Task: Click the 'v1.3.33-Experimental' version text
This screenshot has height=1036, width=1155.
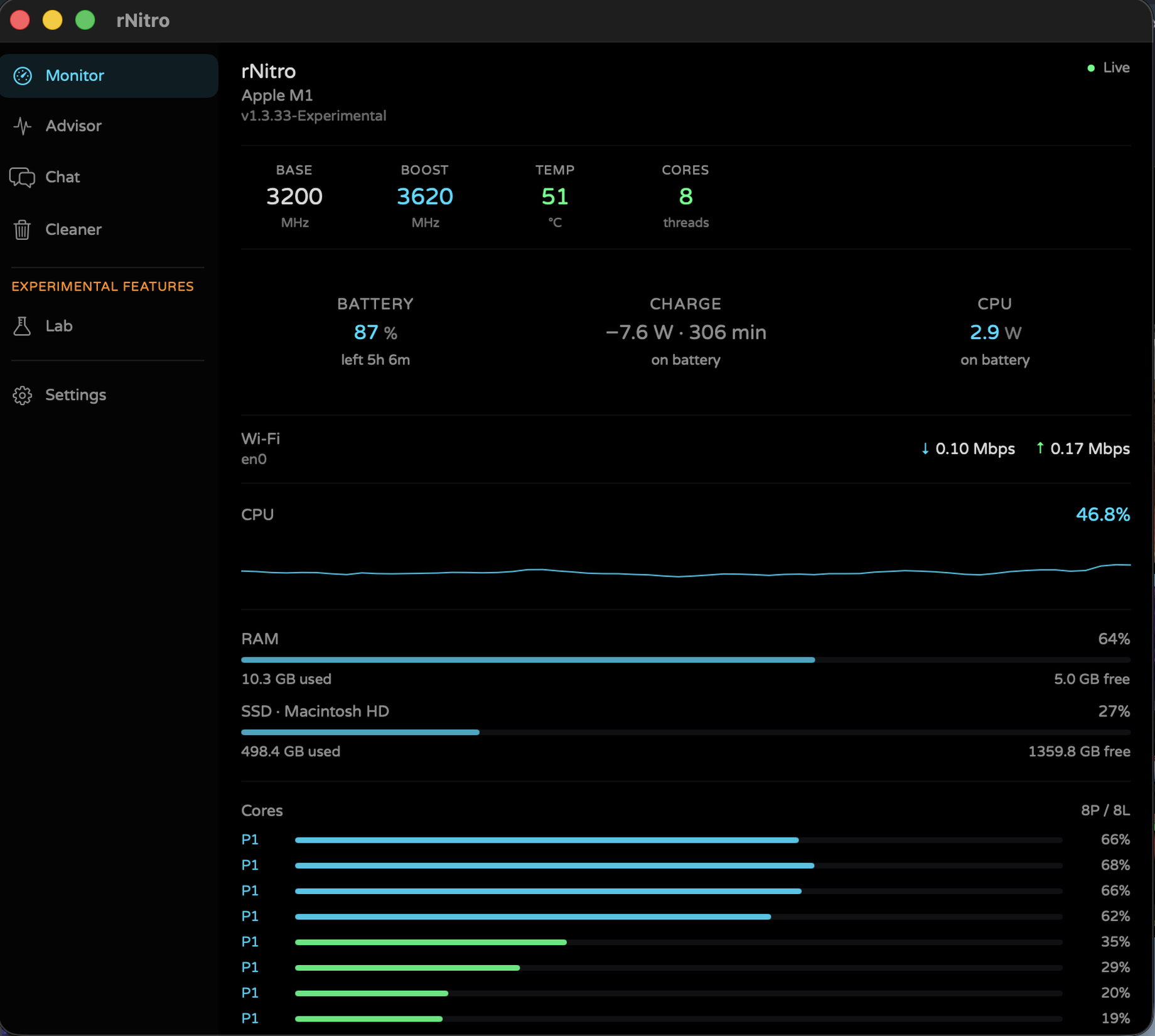Action: [x=313, y=116]
